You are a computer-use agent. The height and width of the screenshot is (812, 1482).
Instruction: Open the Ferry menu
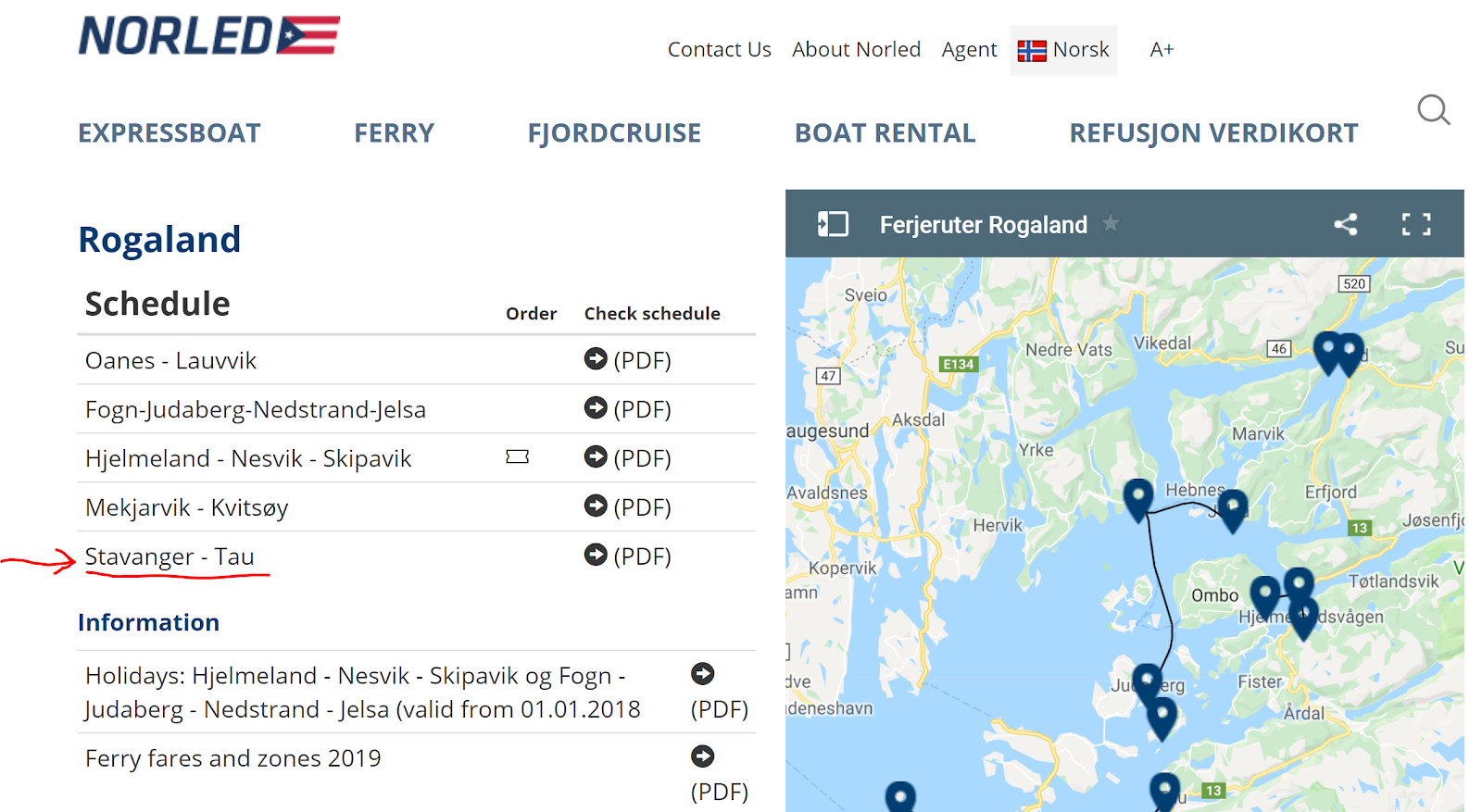tap(394, 133)
